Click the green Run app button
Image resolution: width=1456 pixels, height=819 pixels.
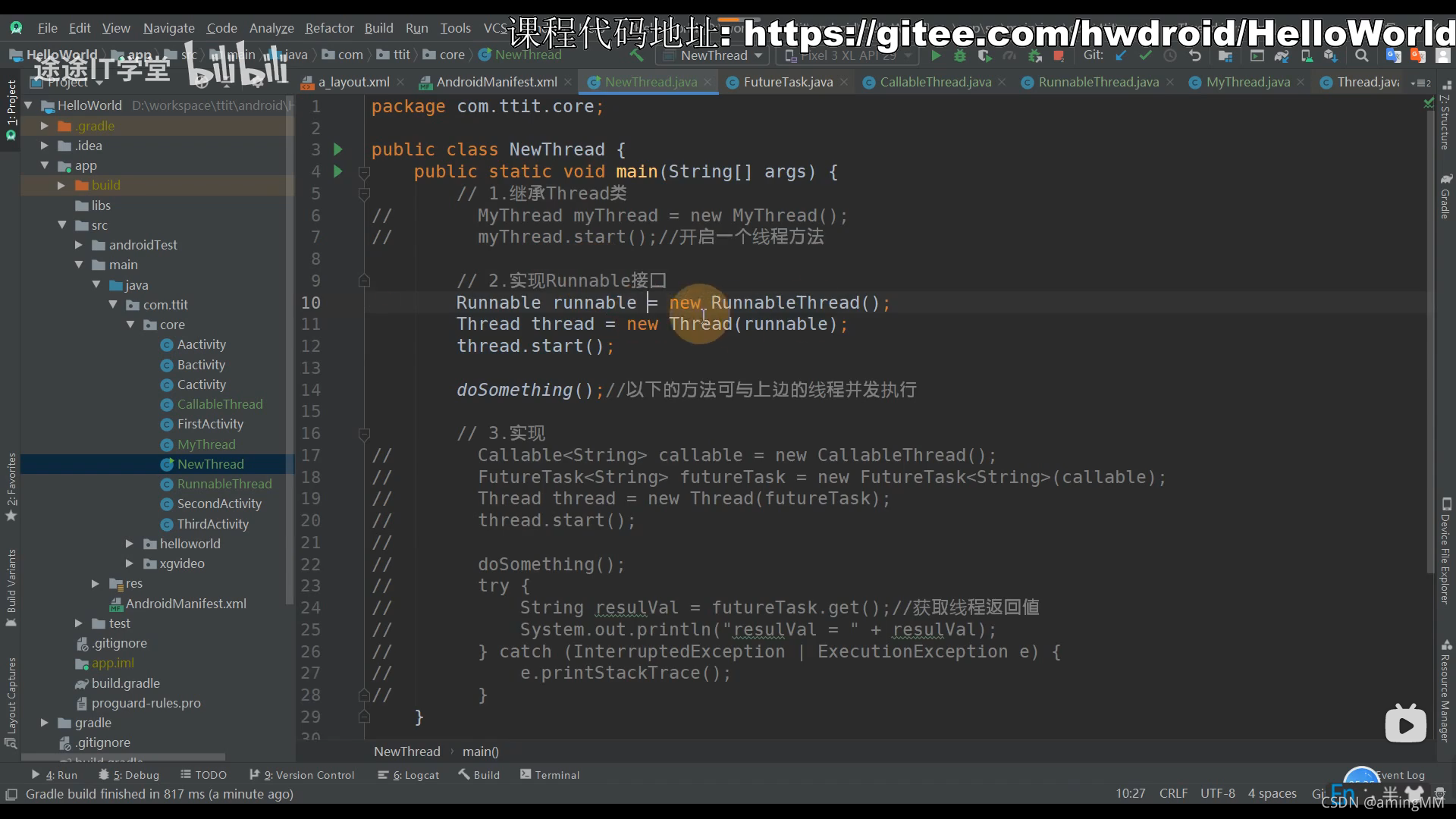coord(936,55)
